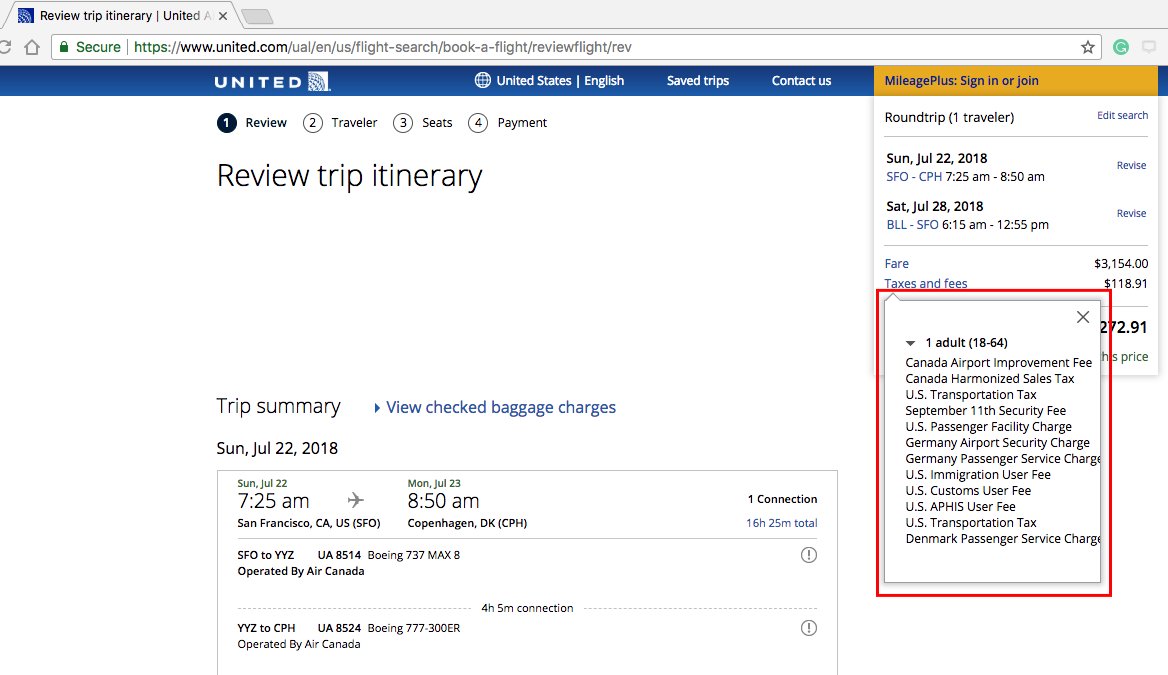Revise the Sun, Jul 22 outbound flight
The image size is (1168, 675).
pyautogui.click(x=1131, y=165)
